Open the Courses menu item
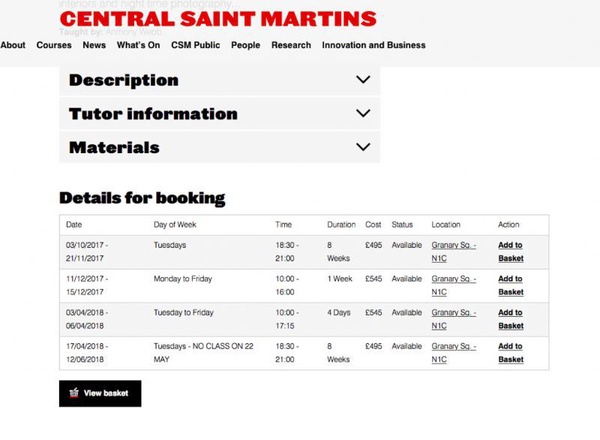This screenshot has height=440, width=600. click(x=54, y=45)
